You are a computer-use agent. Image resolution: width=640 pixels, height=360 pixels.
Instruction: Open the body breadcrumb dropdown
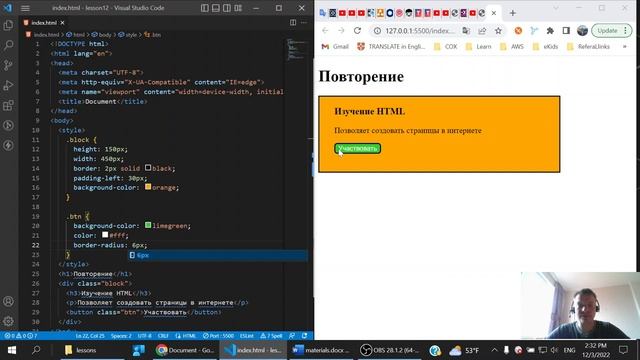(x=102, y=35)
